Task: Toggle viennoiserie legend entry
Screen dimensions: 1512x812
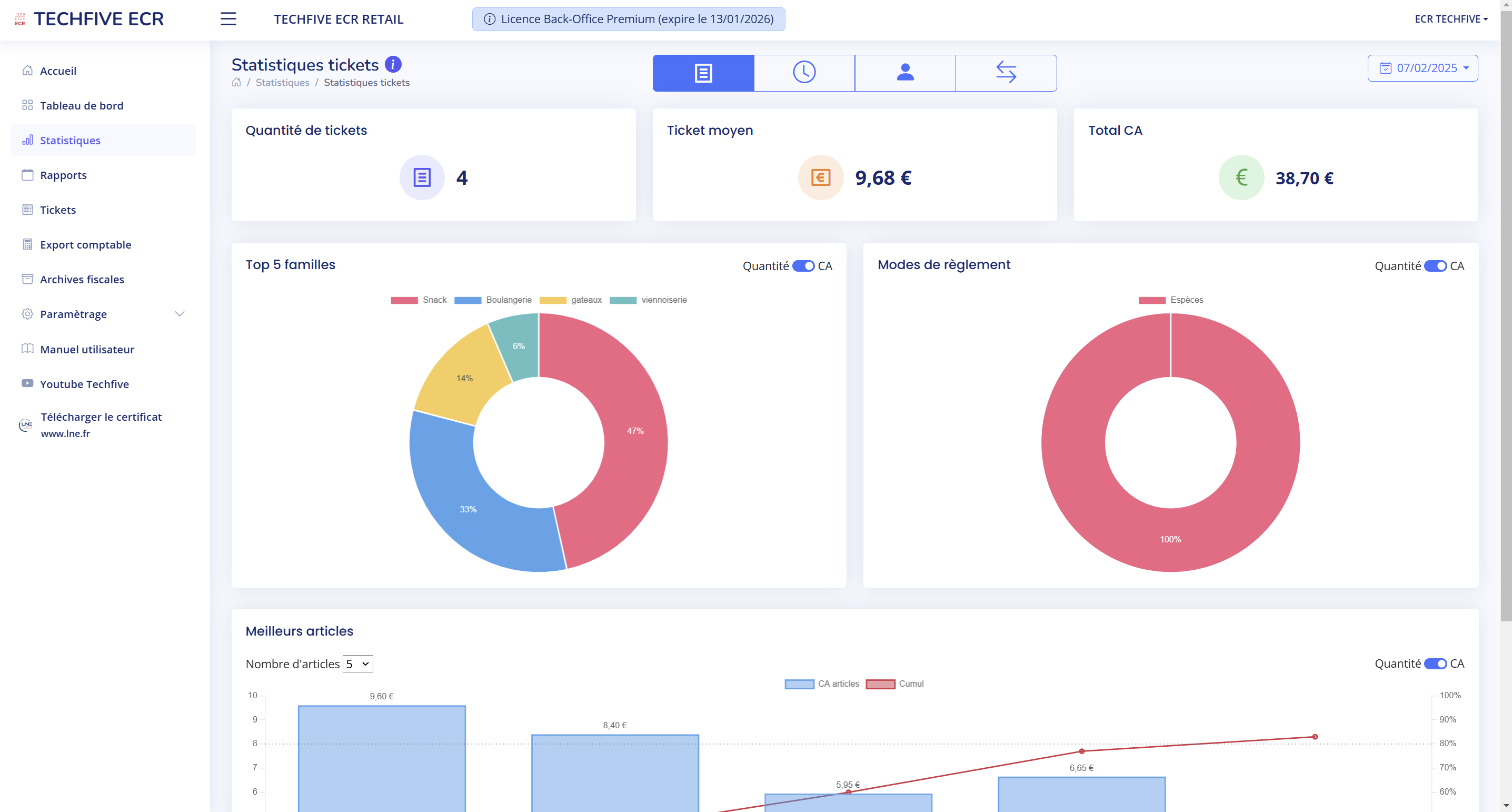Action: [x=648, y=300]
